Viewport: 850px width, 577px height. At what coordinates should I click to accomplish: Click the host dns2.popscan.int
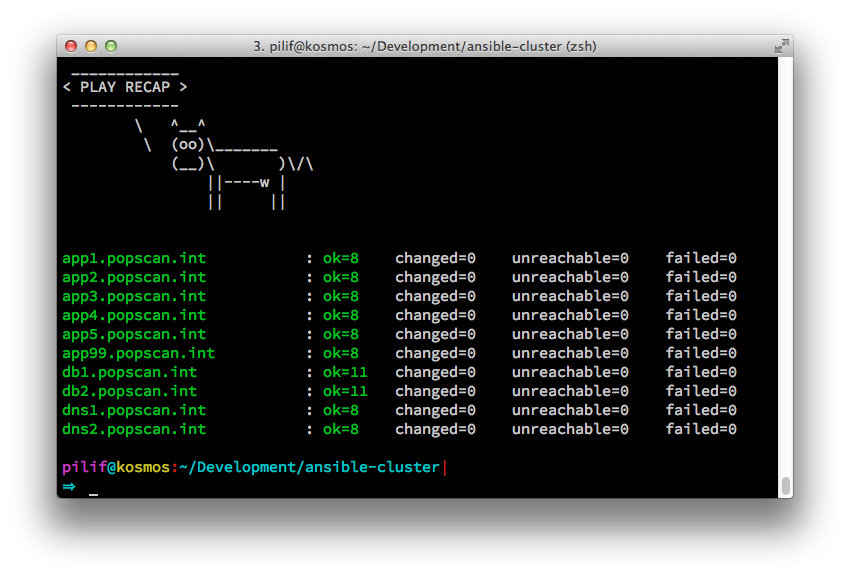click(134, 429)
